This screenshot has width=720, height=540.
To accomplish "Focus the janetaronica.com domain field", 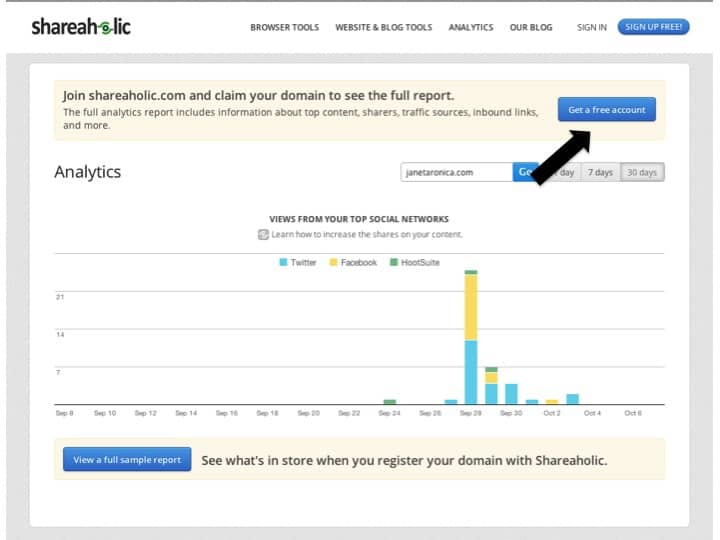I will pos(456,172).
